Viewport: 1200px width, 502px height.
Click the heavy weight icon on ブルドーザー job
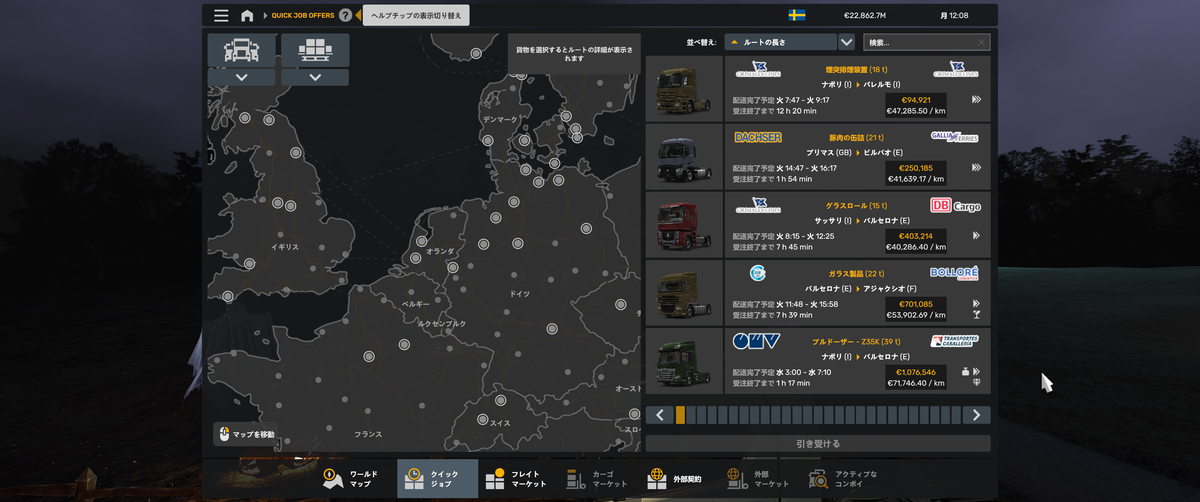click(x=966, y=371)
